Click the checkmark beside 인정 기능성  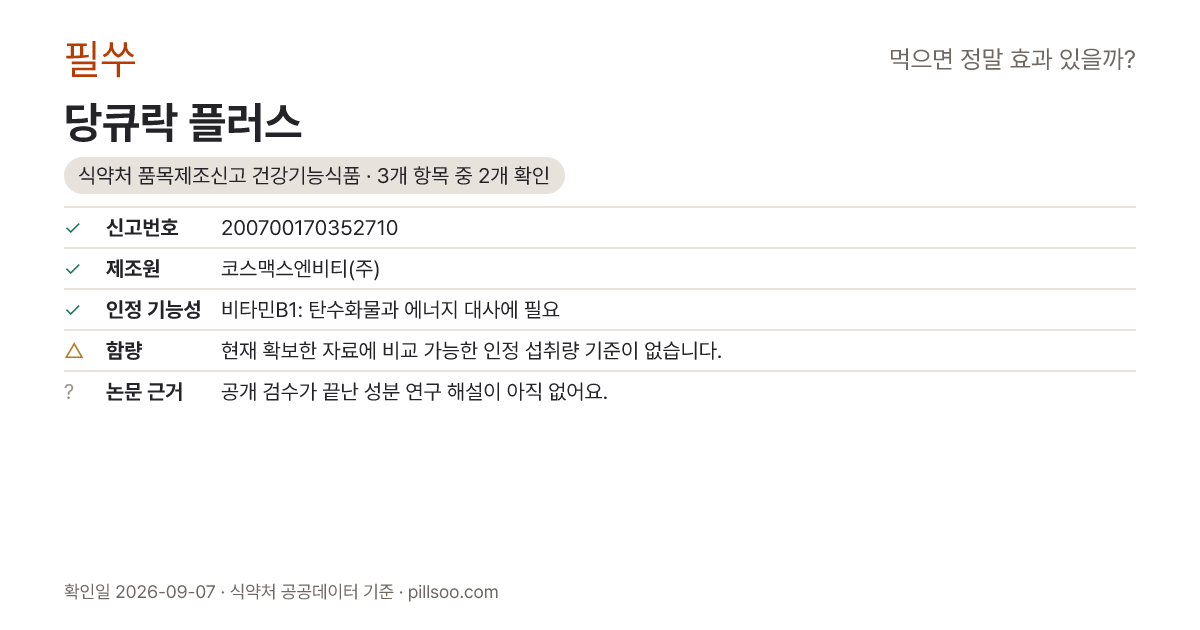pos(72,310)
